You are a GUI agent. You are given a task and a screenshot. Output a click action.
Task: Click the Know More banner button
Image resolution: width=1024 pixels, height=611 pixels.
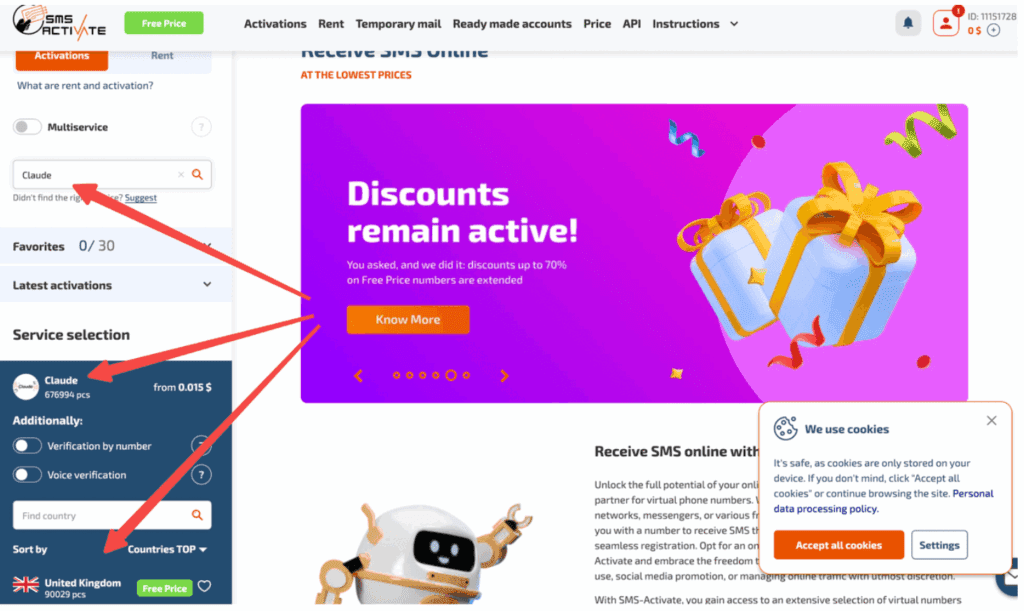pos(408,319)
